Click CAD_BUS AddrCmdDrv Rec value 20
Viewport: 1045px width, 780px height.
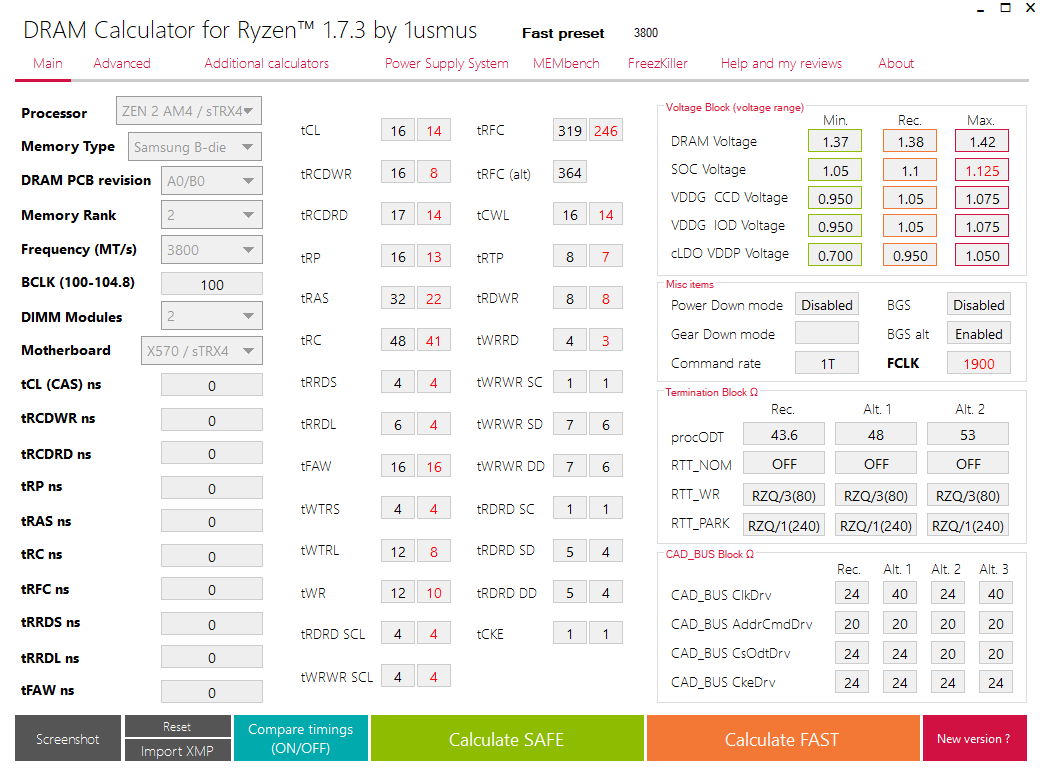coord(852,623)
